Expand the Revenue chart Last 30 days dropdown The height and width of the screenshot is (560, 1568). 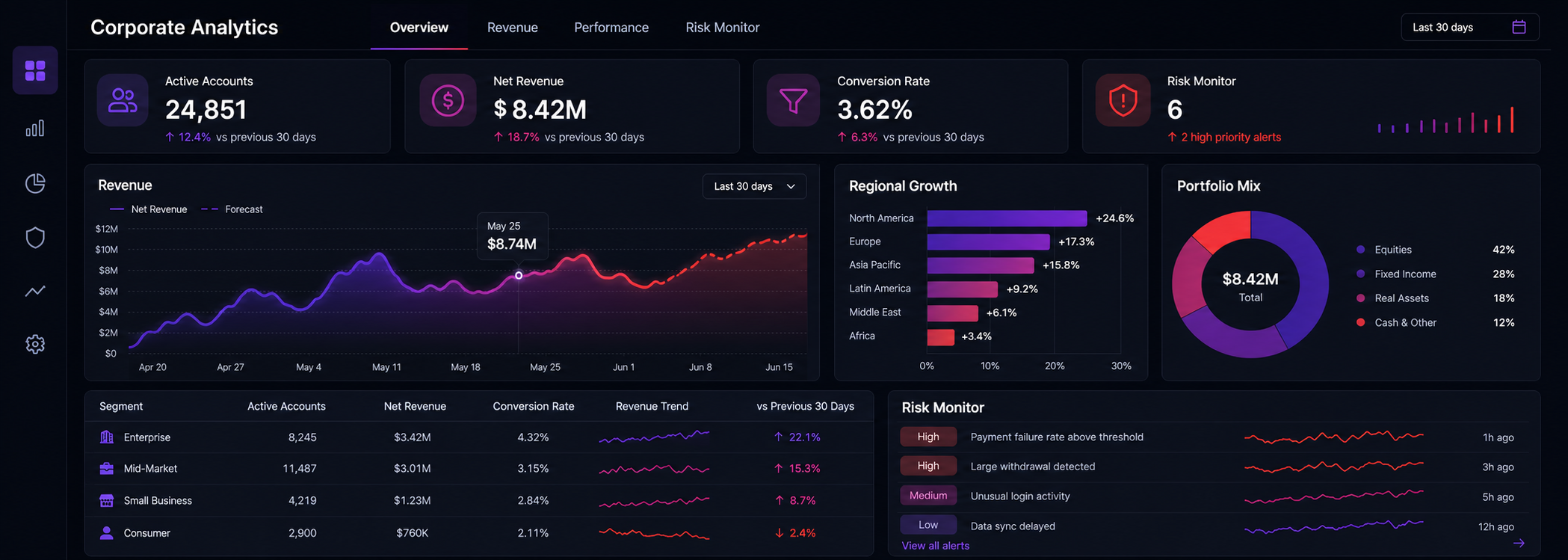click(754, 186)
